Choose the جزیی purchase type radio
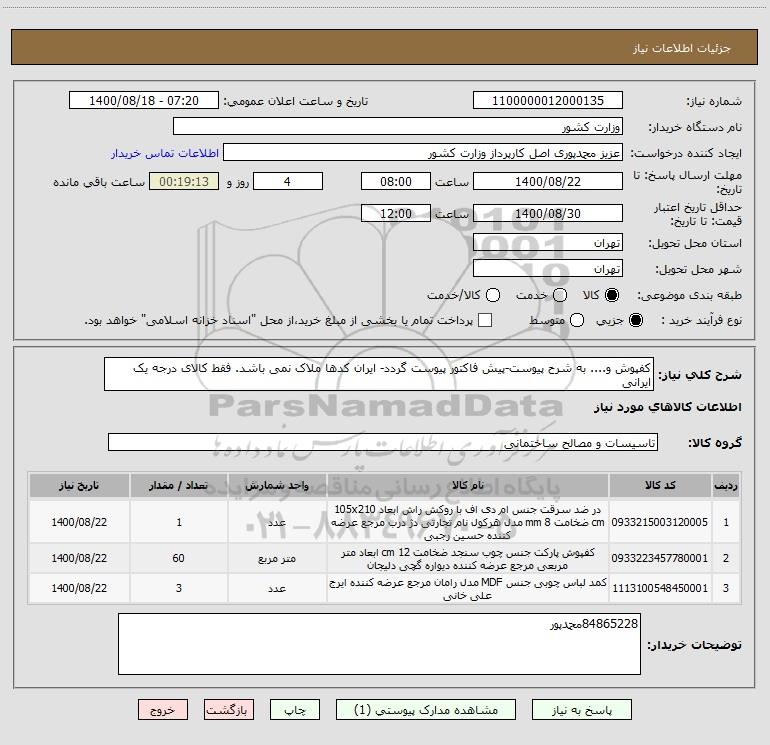The image size is (770, 745). [636, 320]
